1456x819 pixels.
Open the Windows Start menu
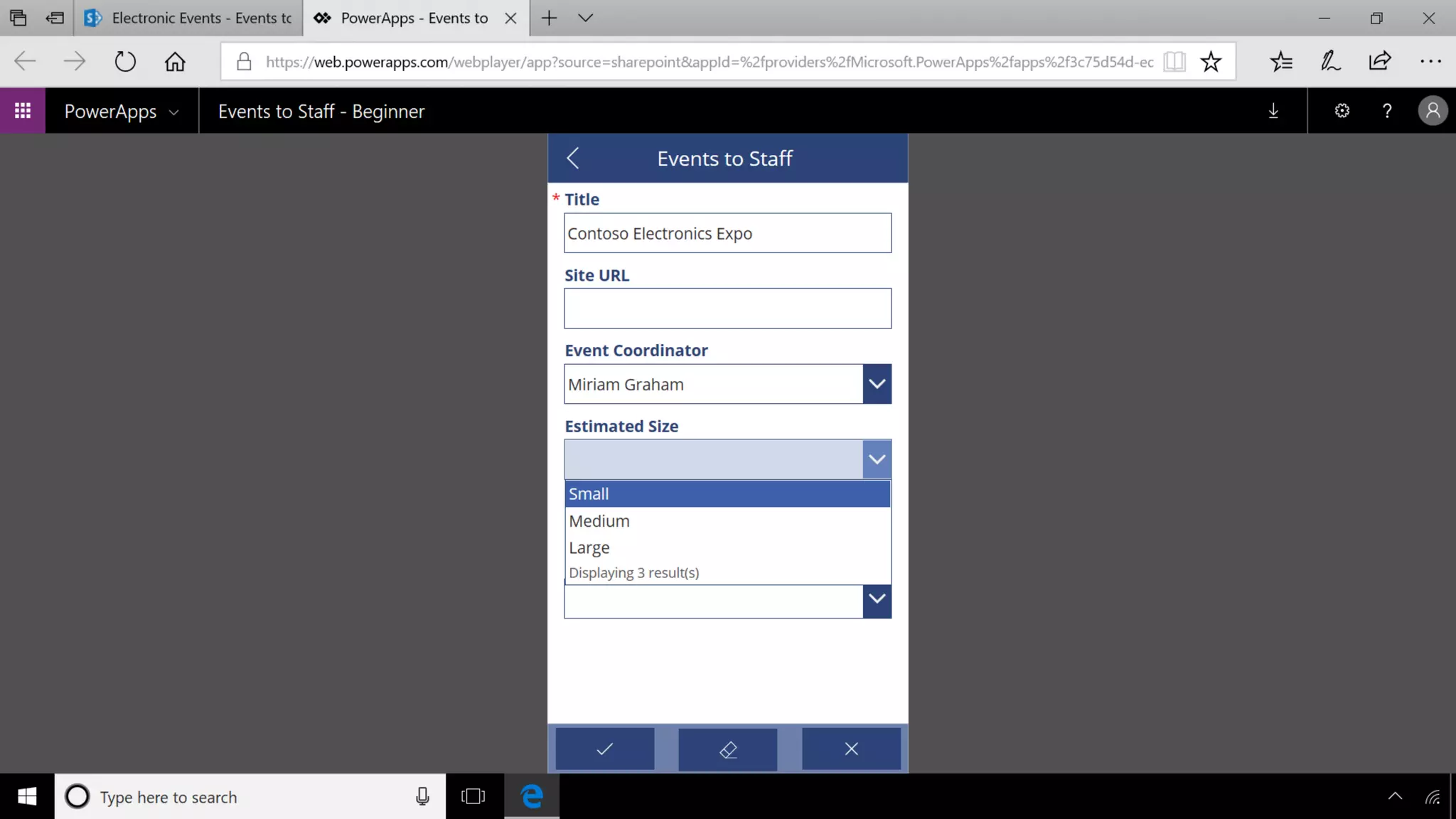click(x=27, y=797)
